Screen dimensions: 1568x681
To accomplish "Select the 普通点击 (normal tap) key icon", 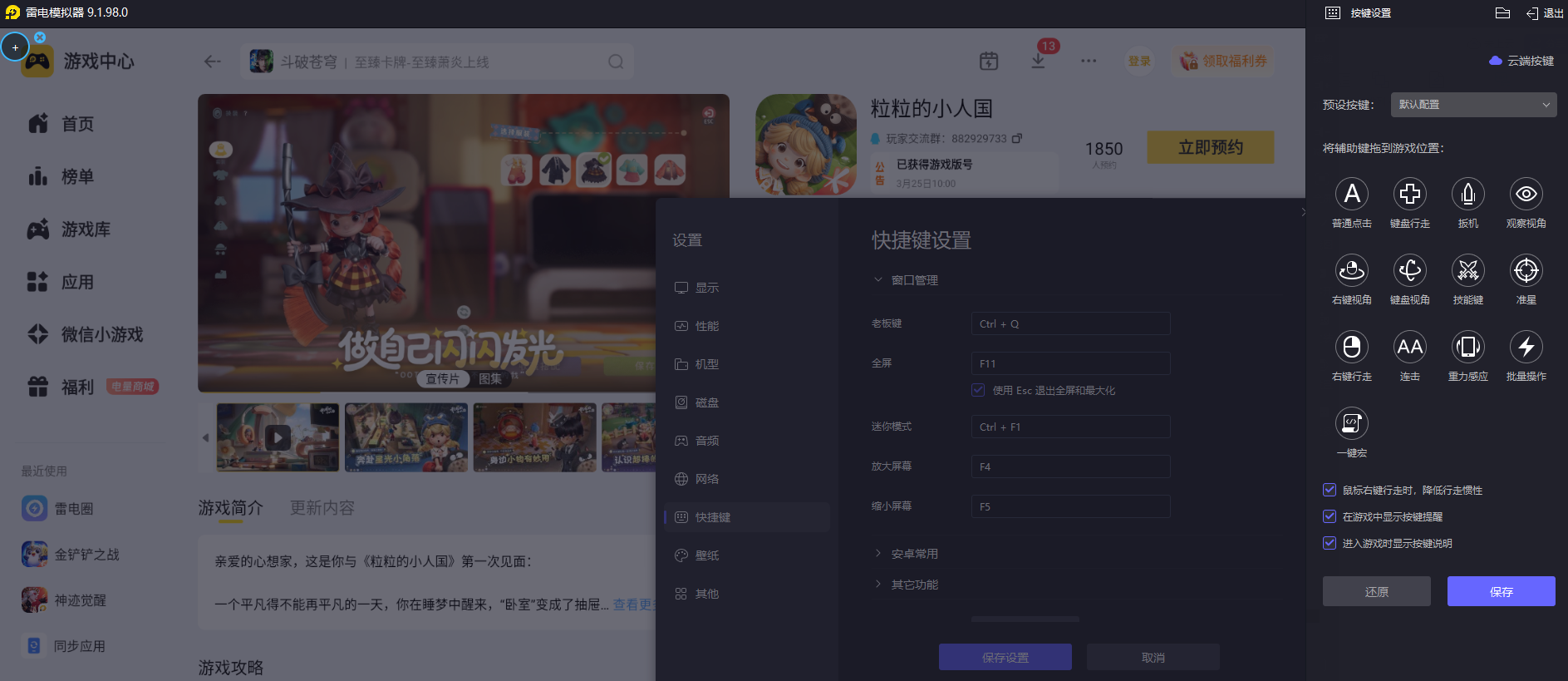I will point(1351,194).
